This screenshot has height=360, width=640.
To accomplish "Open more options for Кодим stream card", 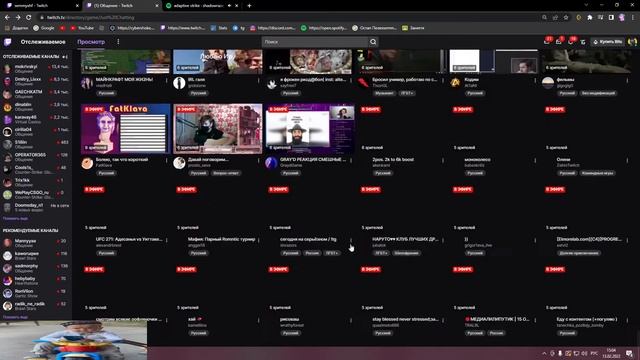I will 535,80.
